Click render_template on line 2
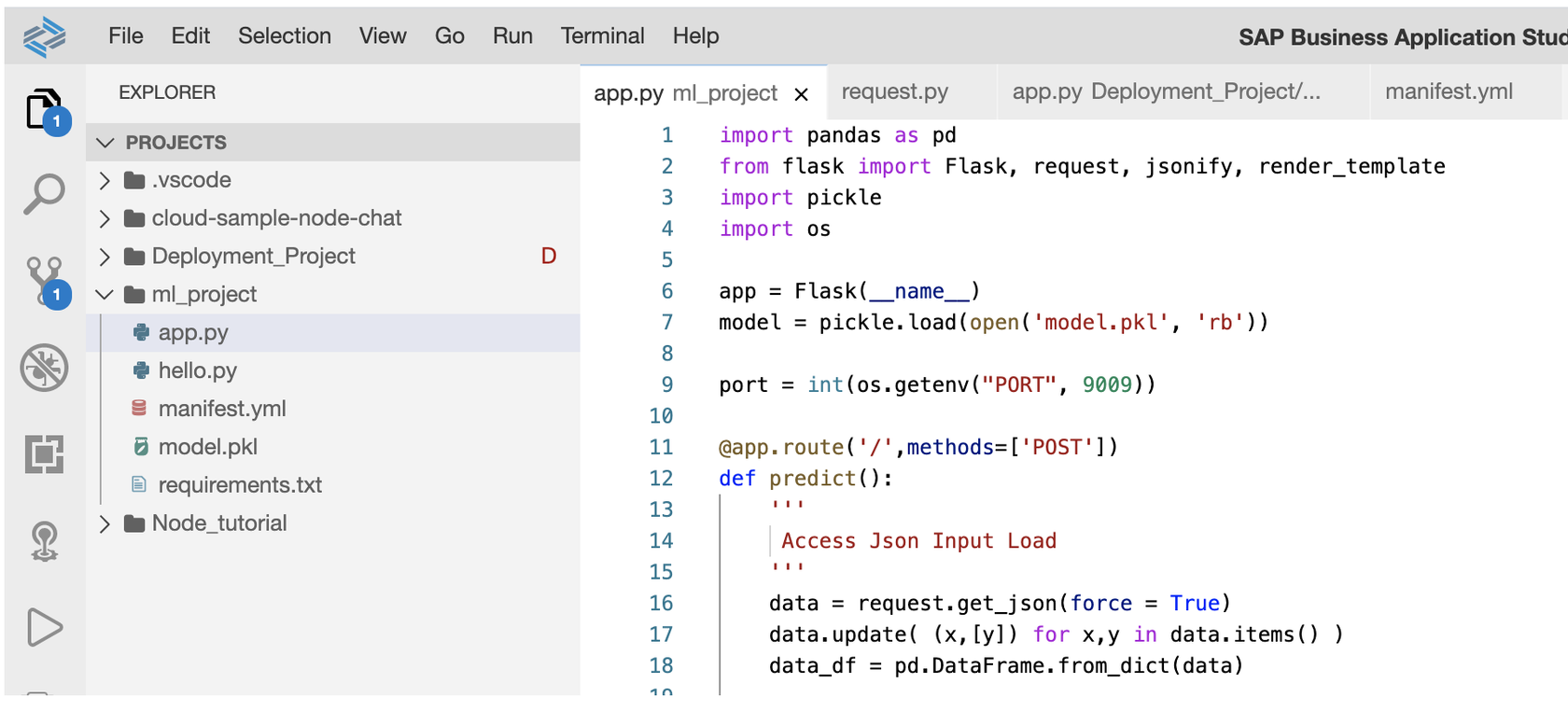The height and width of the screenshot is (711, 1568). pos(1351,166)
